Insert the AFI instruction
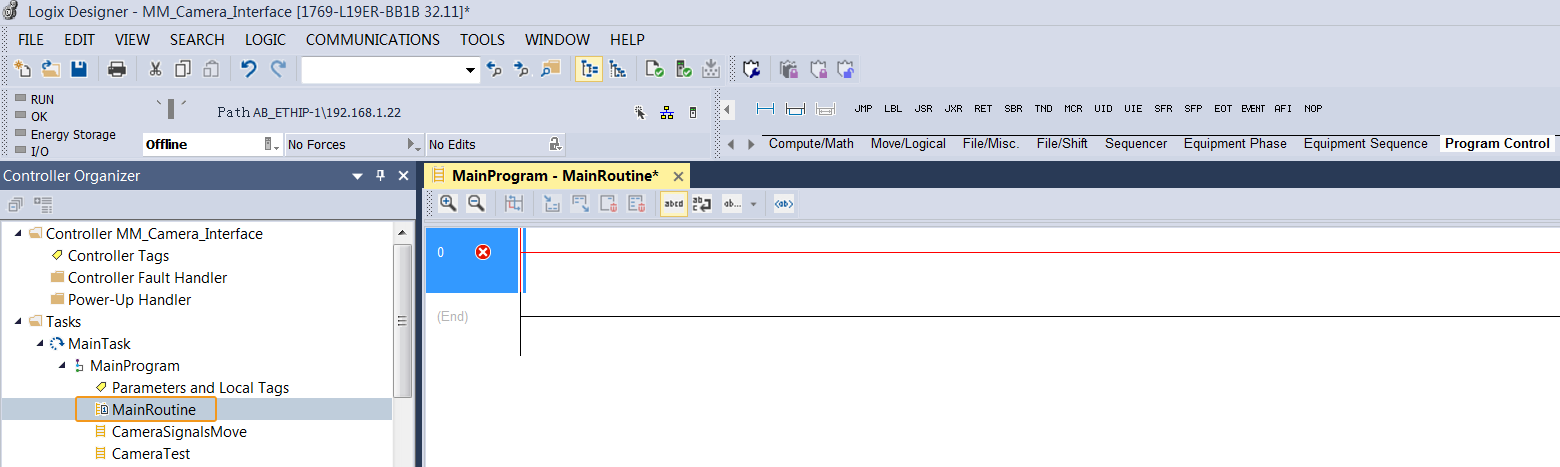1560x467 pixels. click(x=1283, y=109)
